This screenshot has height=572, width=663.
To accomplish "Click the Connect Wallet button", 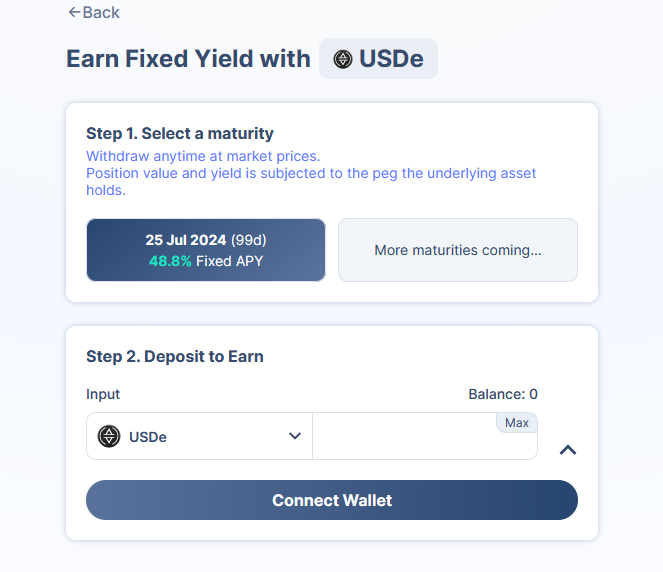I will 332,500.
